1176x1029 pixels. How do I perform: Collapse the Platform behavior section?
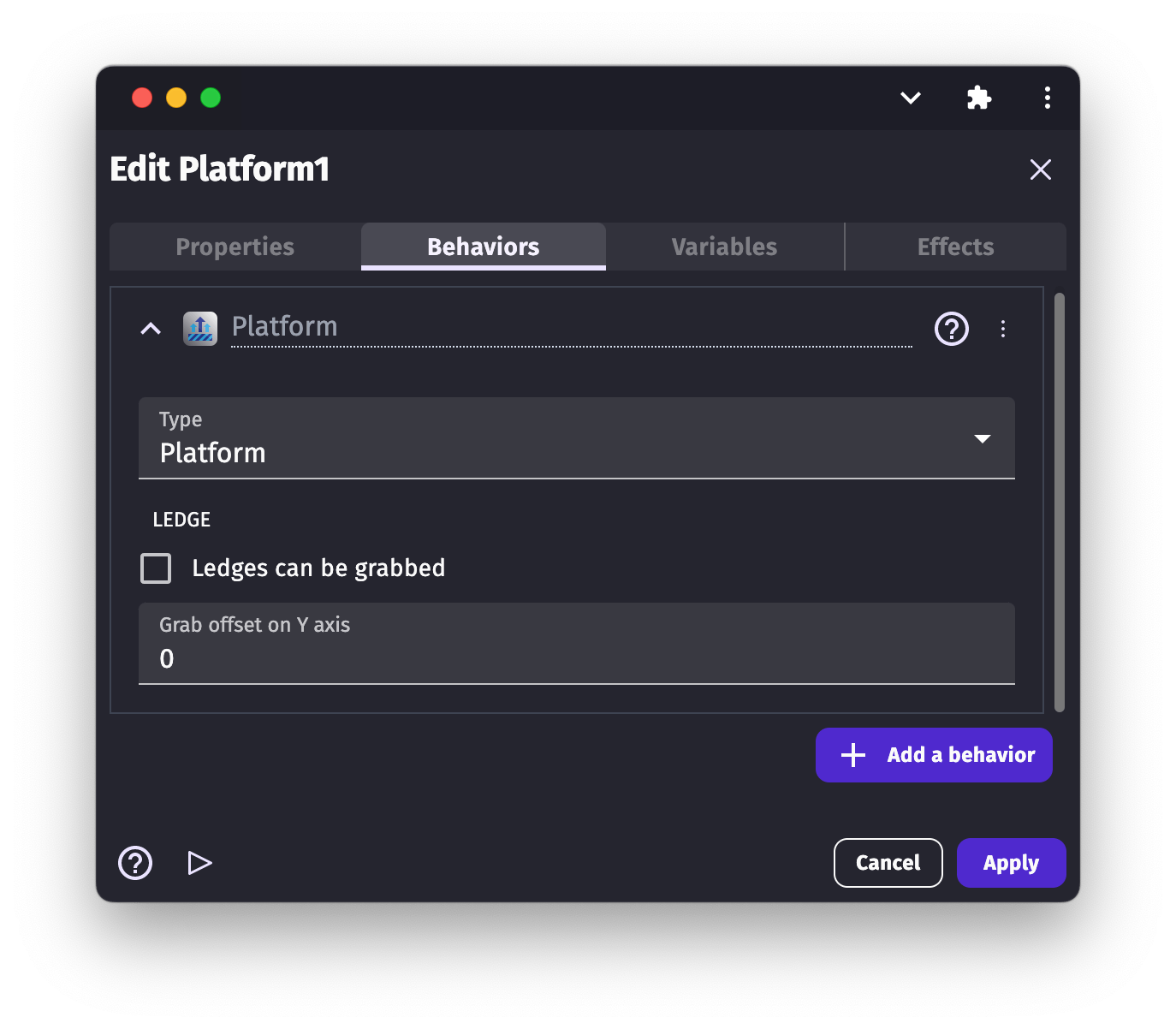[x=151, y=329]
